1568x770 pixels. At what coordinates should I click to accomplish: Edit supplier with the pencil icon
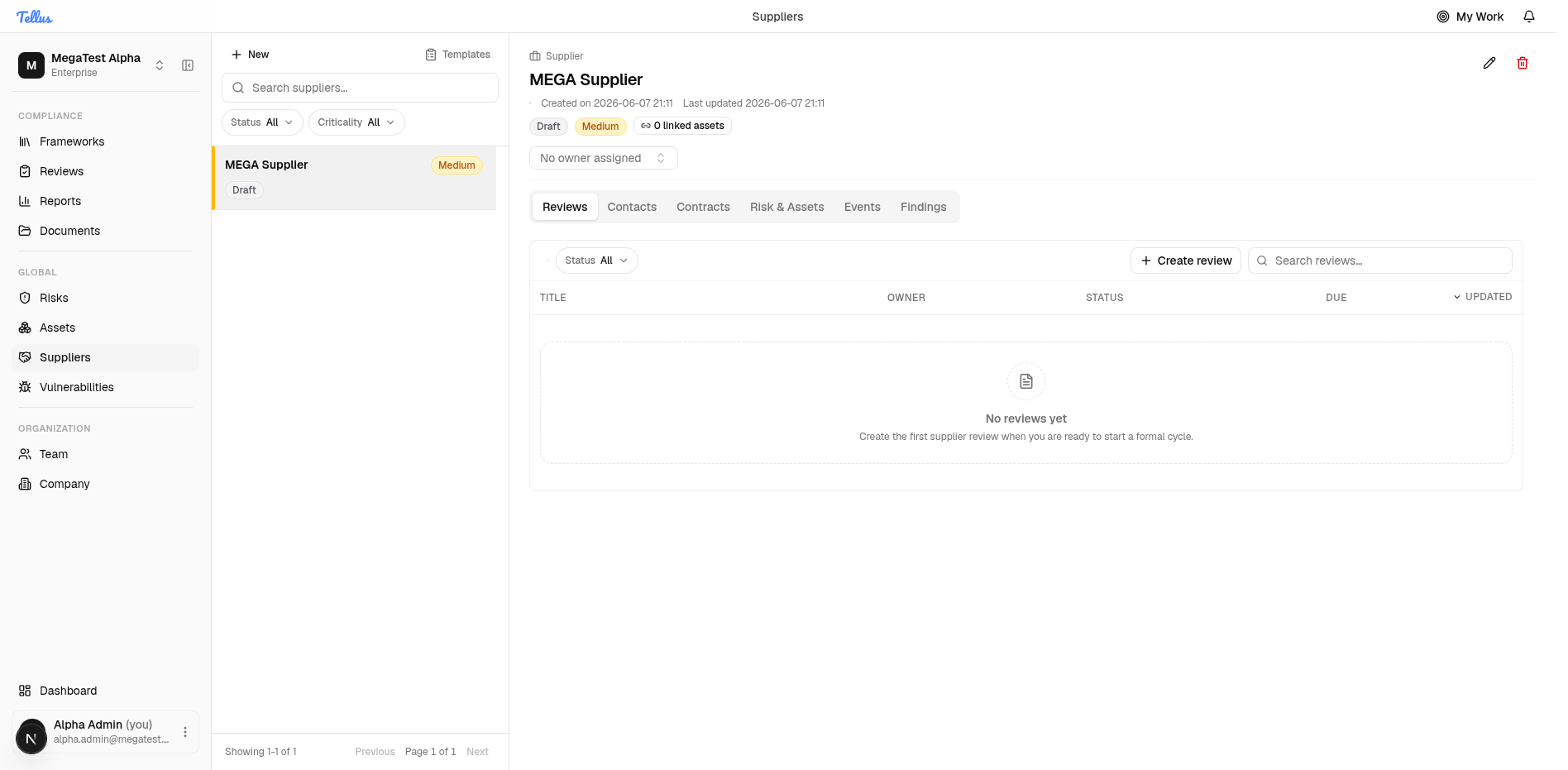point(1489,63)
